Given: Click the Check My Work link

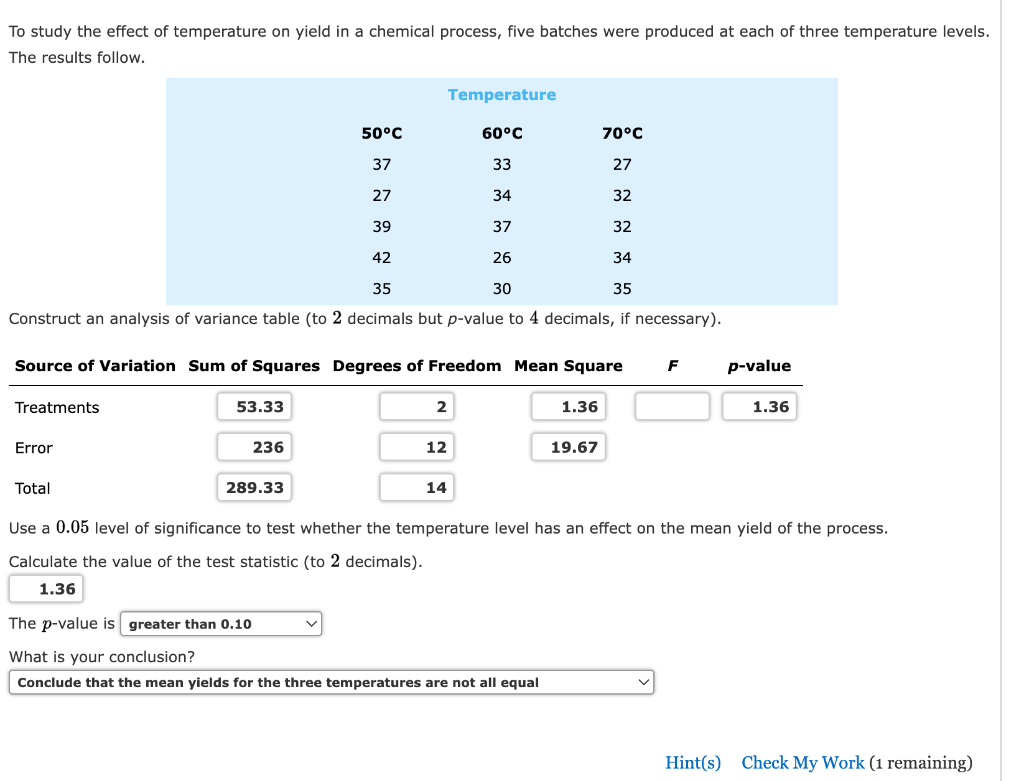Looking at the screenshot, I should pos(802,762).
